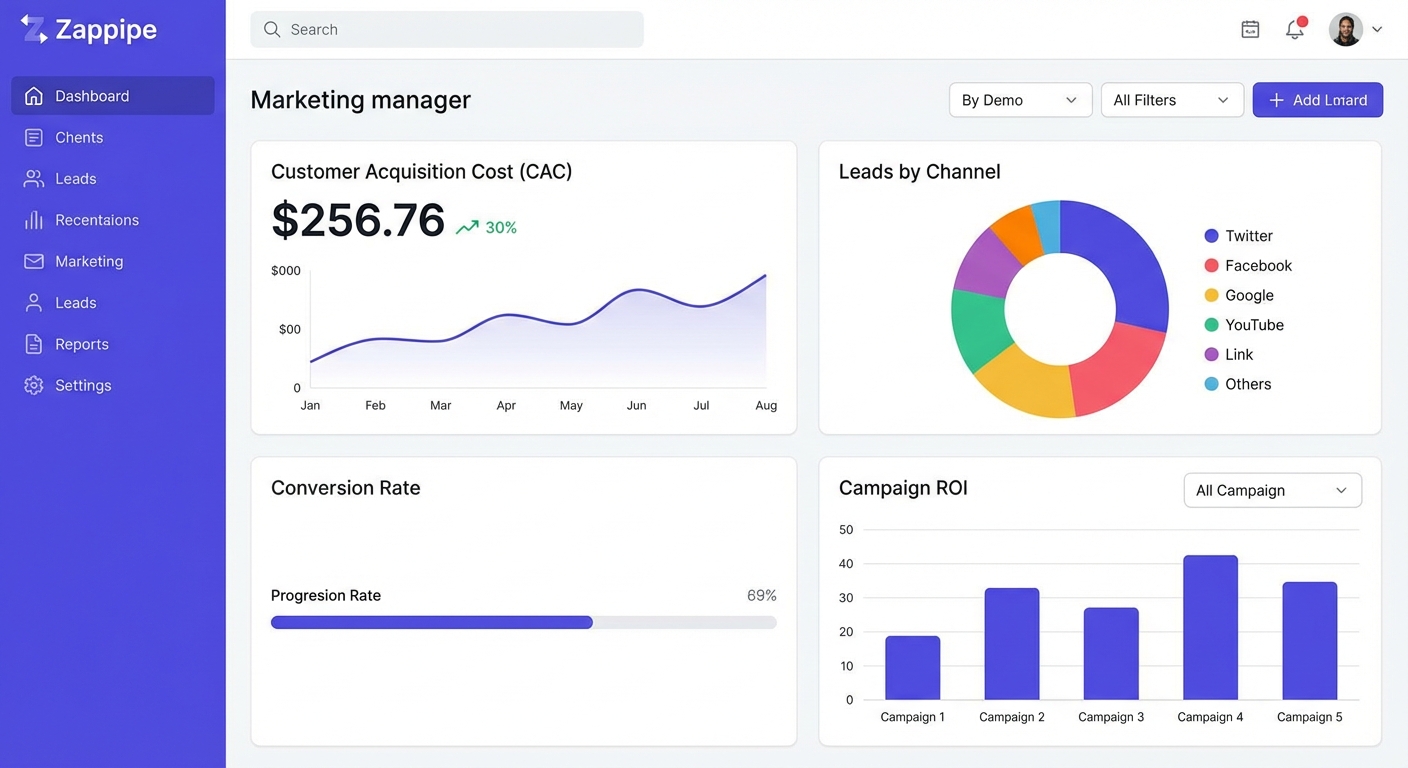Select the Chents people icon

[x=34, y=137]
